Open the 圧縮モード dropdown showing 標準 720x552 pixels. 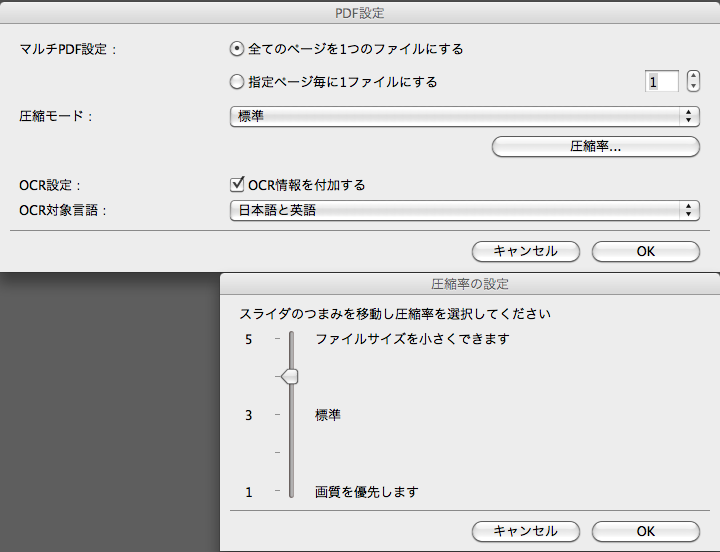[x=465, y=116]
